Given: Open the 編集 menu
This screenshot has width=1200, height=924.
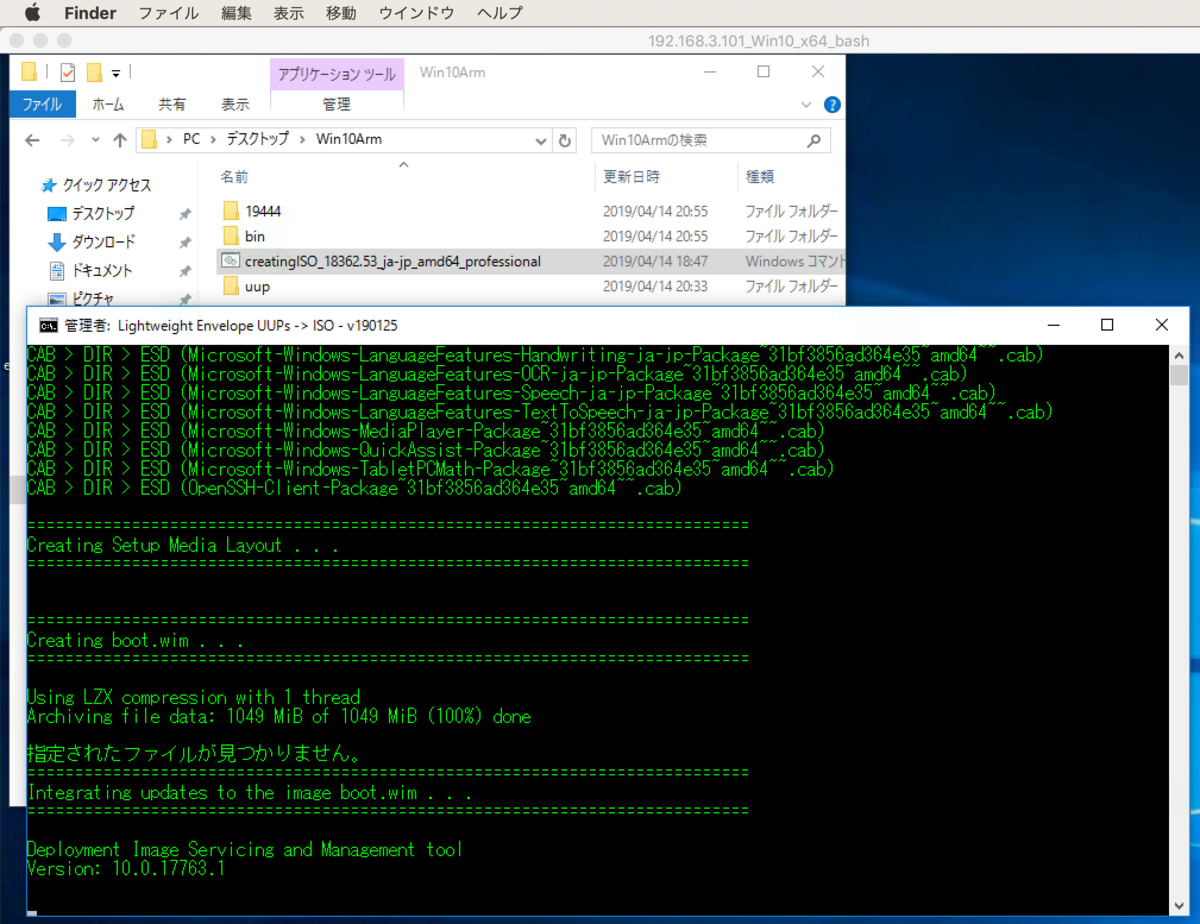Looking at the screenshot, I should 237,13.
